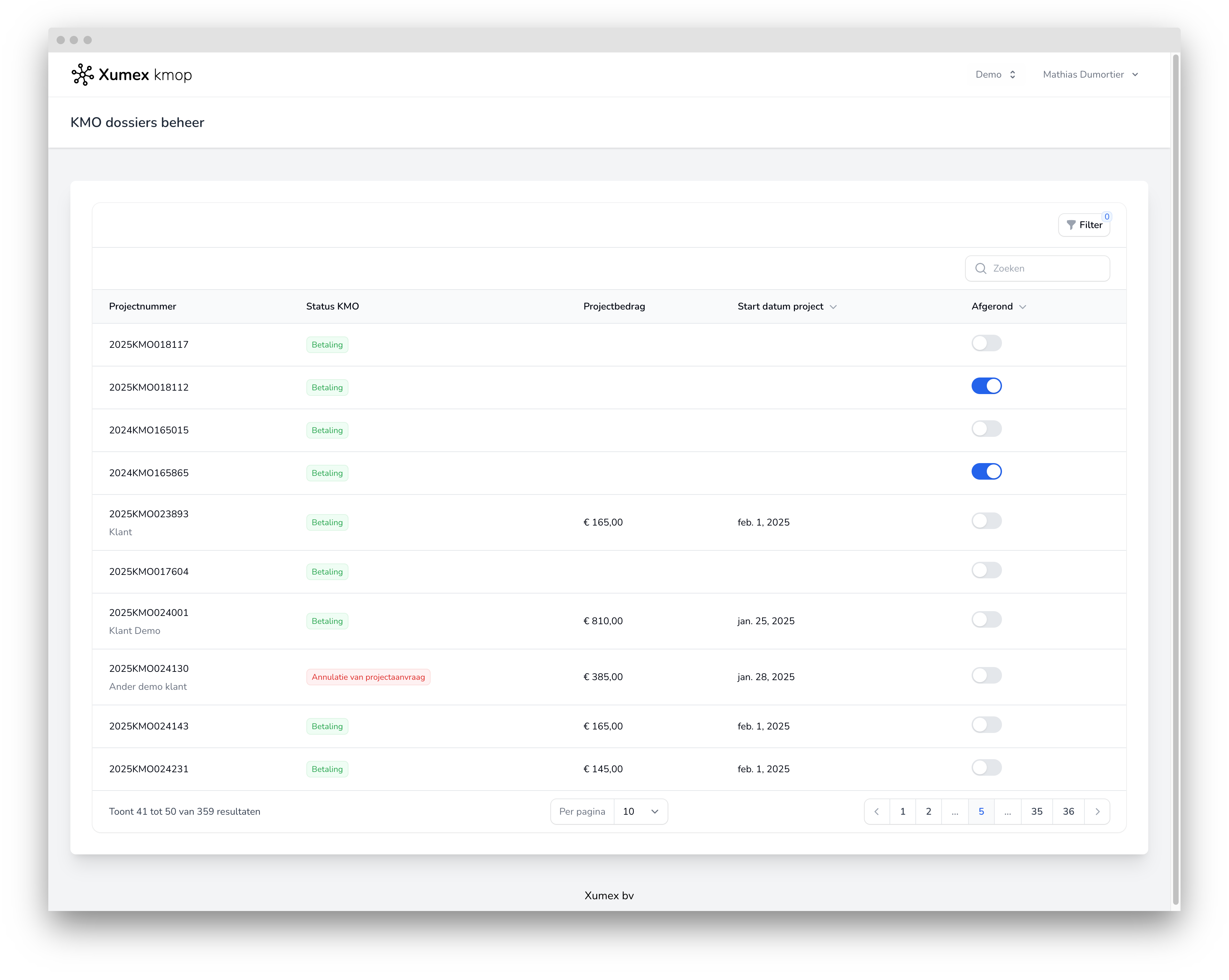Open the Filter panel
This screenshot has width=1229, height=980.
[x=1085, y=225]
